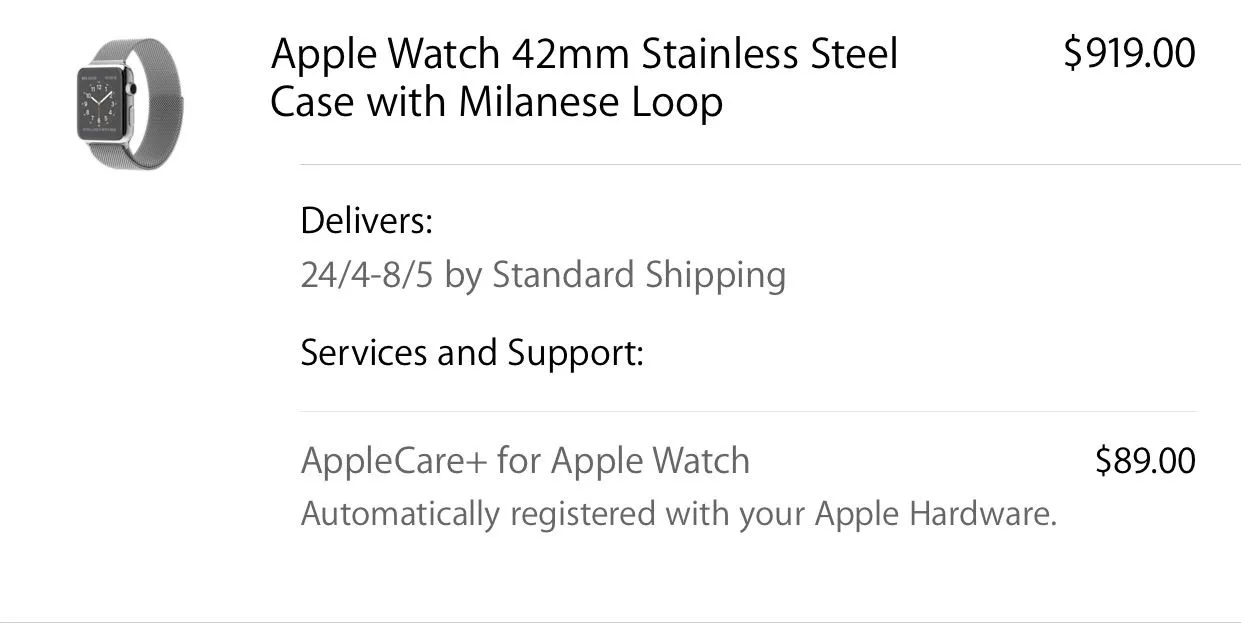This screenshot has height=624, width=1241.
Task: Click the 'Services and Support:' heading
Action: tap(471, 352)
